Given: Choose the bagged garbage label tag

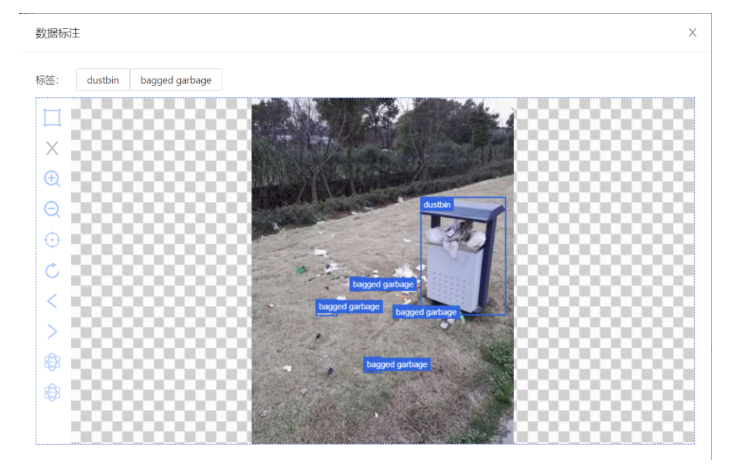Looking at the screenshot, I should click(x=176, y=80).
